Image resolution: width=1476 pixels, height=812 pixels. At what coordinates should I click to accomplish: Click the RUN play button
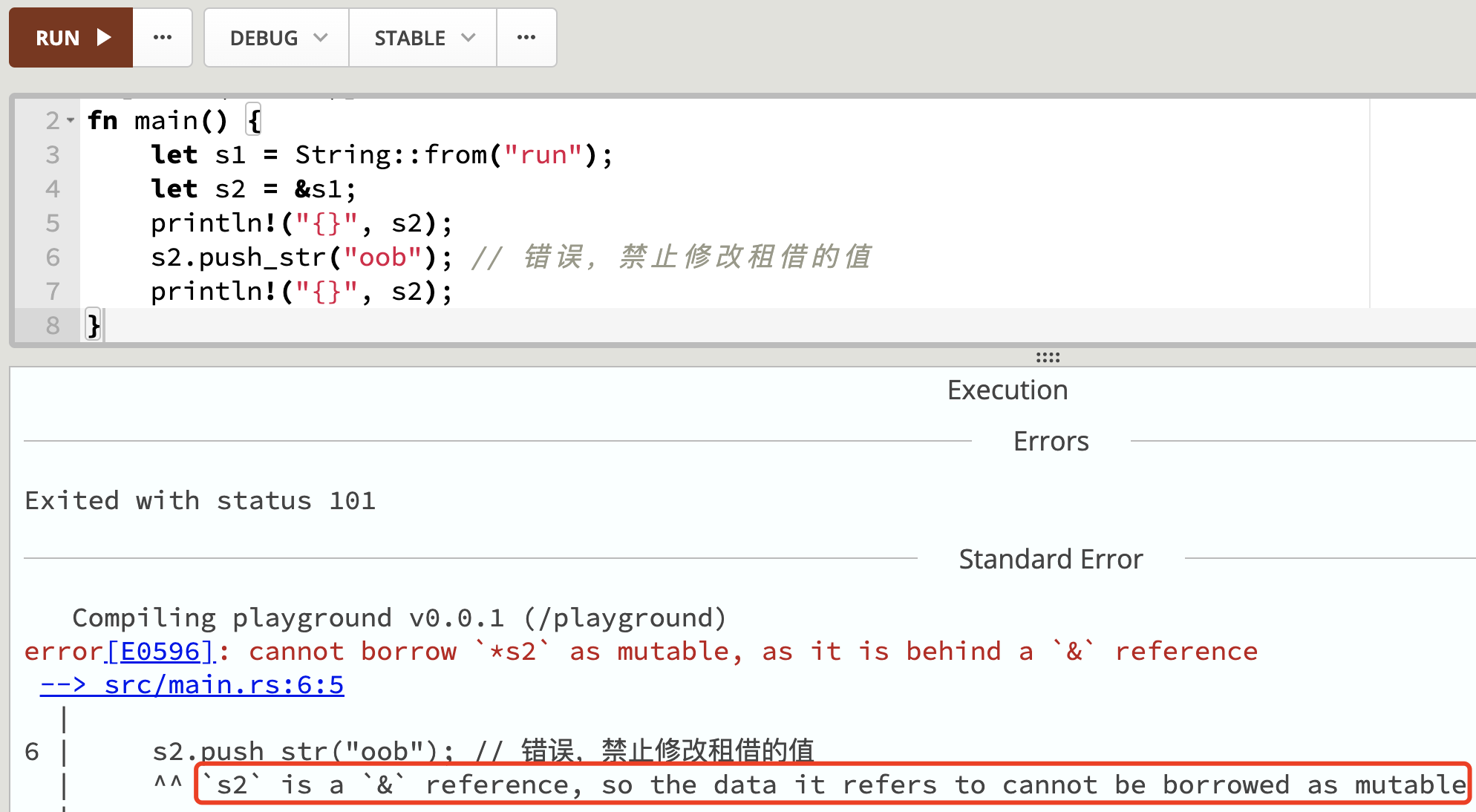point(71,38)
